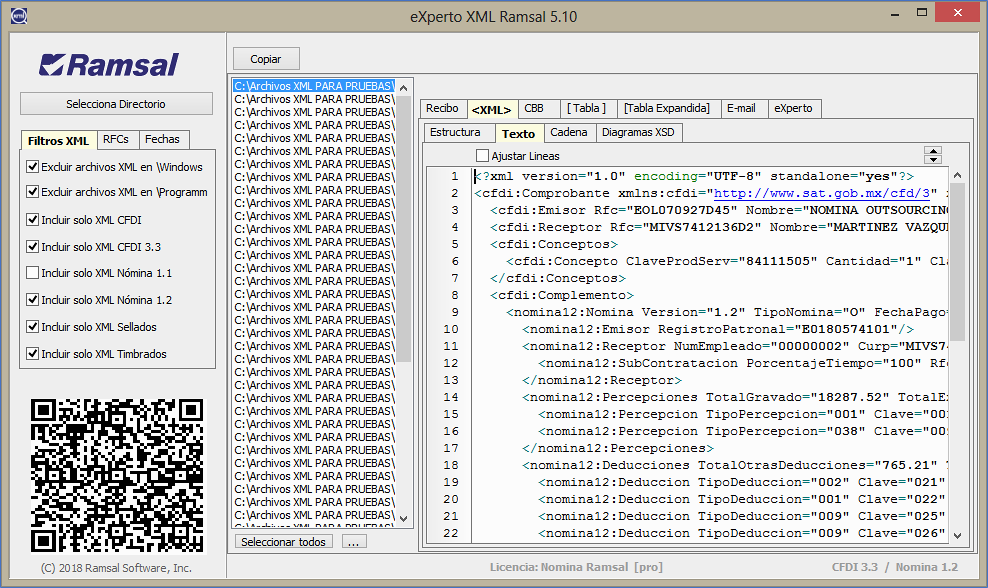The height and width of the screenshot is (588, 988).
Task: Click the ellipsis button beside Seleccionar todos
Action: click(x=353, y=542)
